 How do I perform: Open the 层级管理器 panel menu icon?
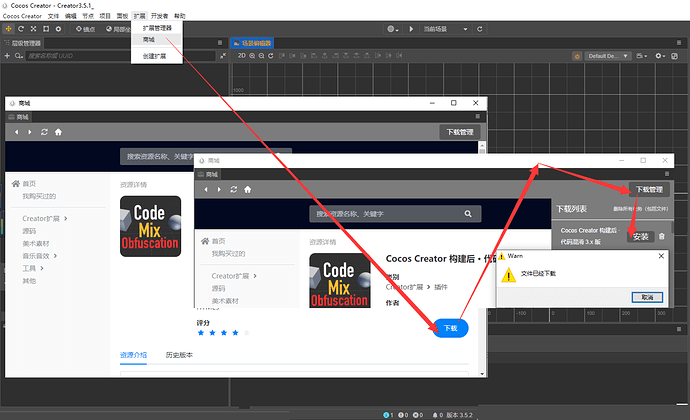click(x=220, y=43)
